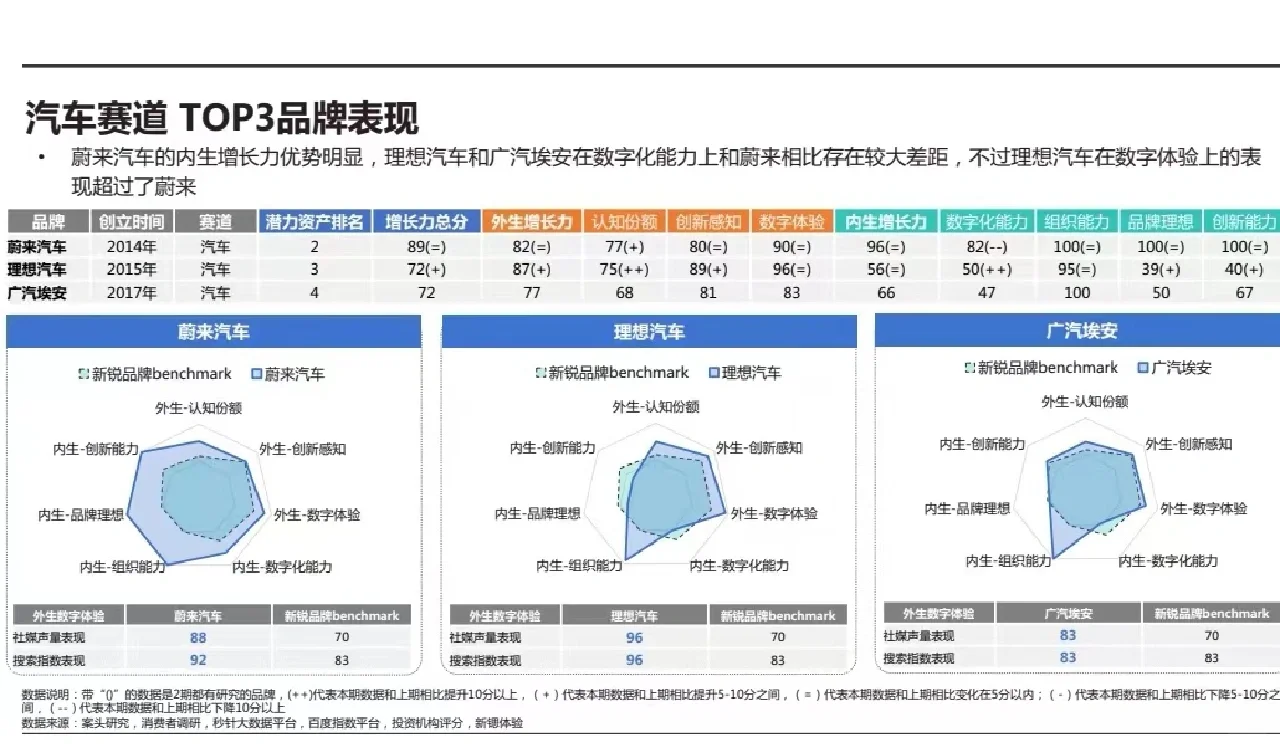Viewport: 1280px width, 747px height.
Task: Click 外生-数字体验 axis label in 理想汽车 radar
Action: (774, 513)
